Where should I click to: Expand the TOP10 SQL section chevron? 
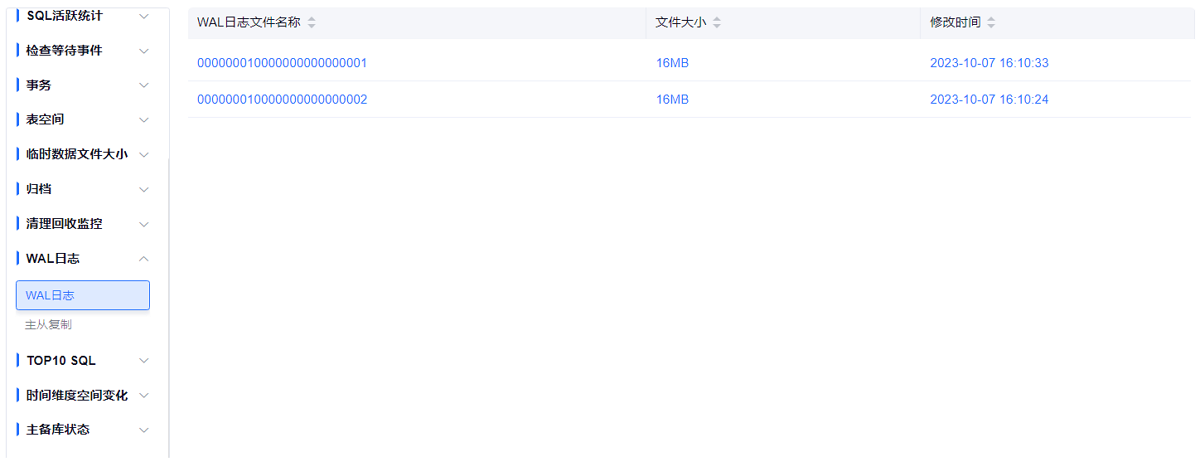point(144,361)
